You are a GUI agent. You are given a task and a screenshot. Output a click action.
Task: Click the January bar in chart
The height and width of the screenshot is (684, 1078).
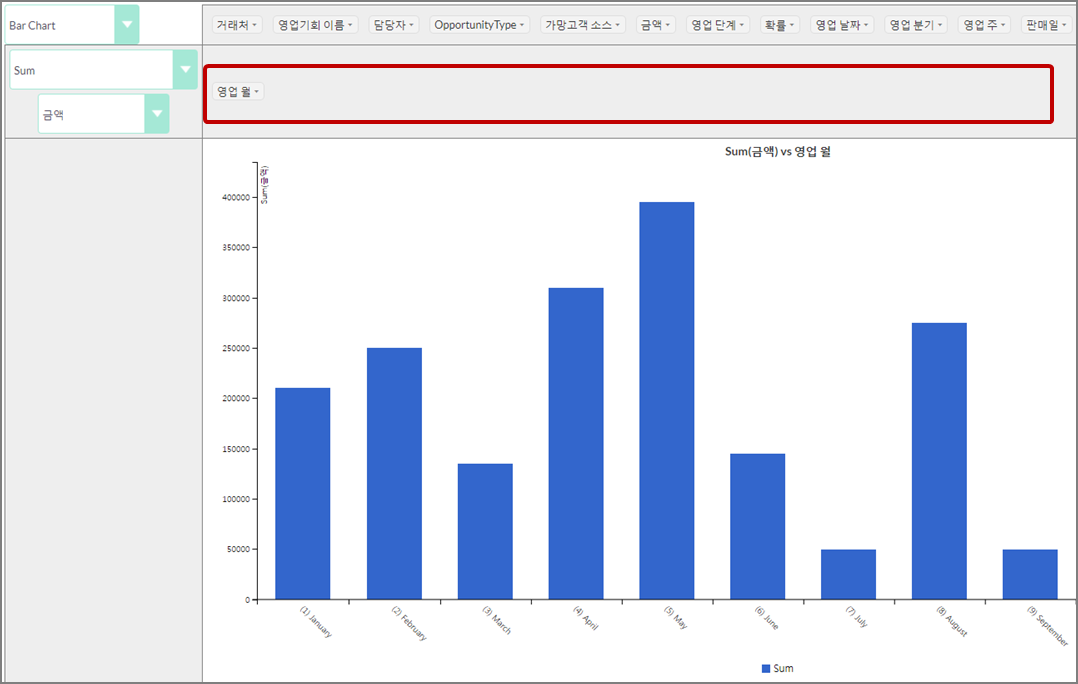302,493
